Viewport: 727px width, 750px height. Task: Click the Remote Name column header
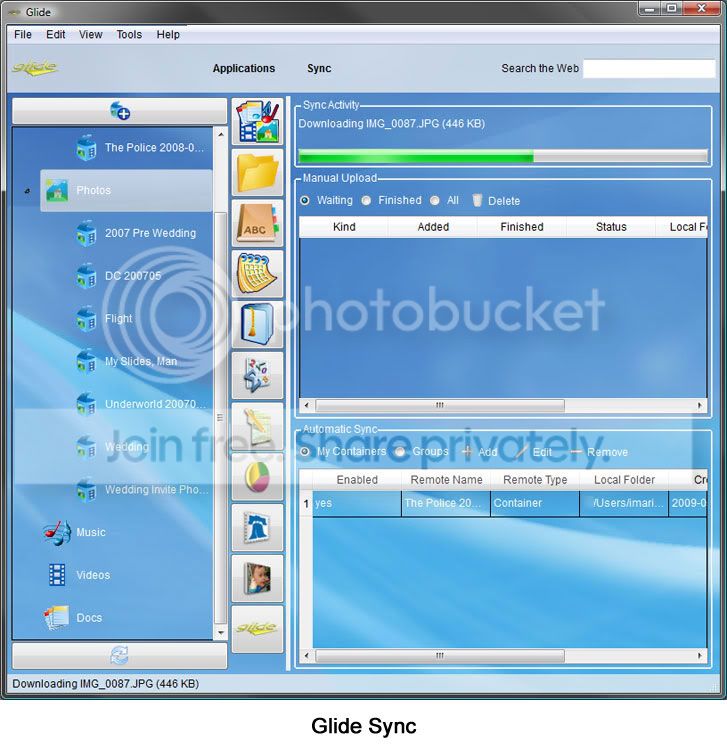[446, 480]
